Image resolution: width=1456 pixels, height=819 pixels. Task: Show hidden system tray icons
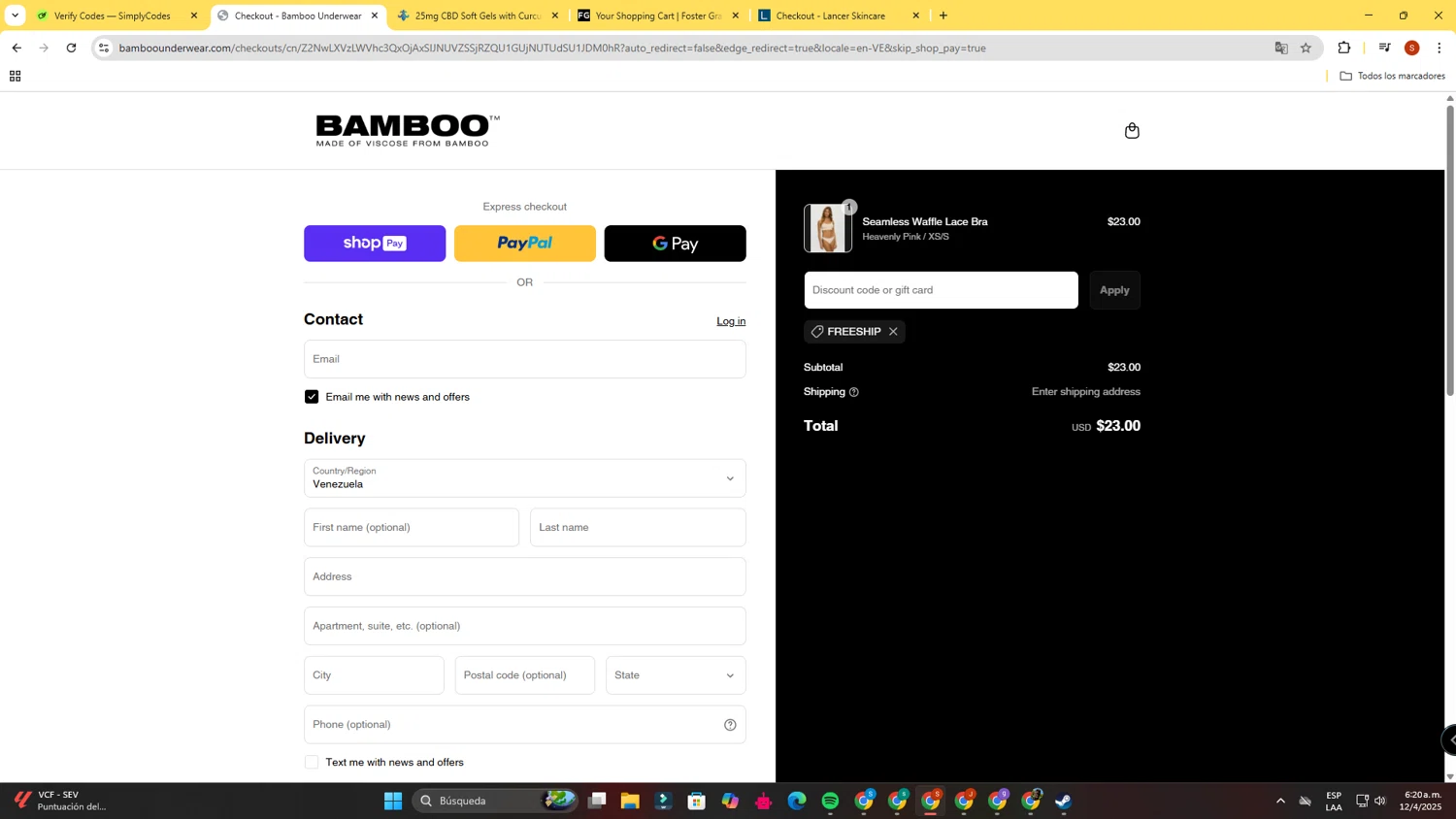pyautogui.click(x=1280, y=801)
